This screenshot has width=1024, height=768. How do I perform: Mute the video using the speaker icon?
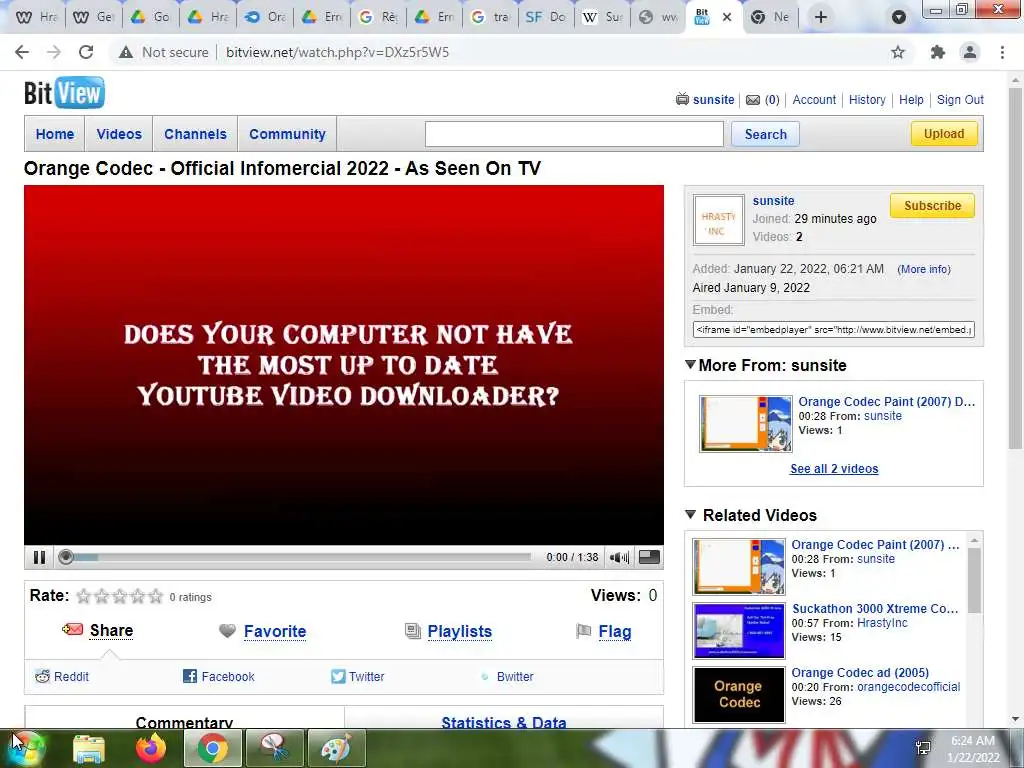(x=619, y=557)
